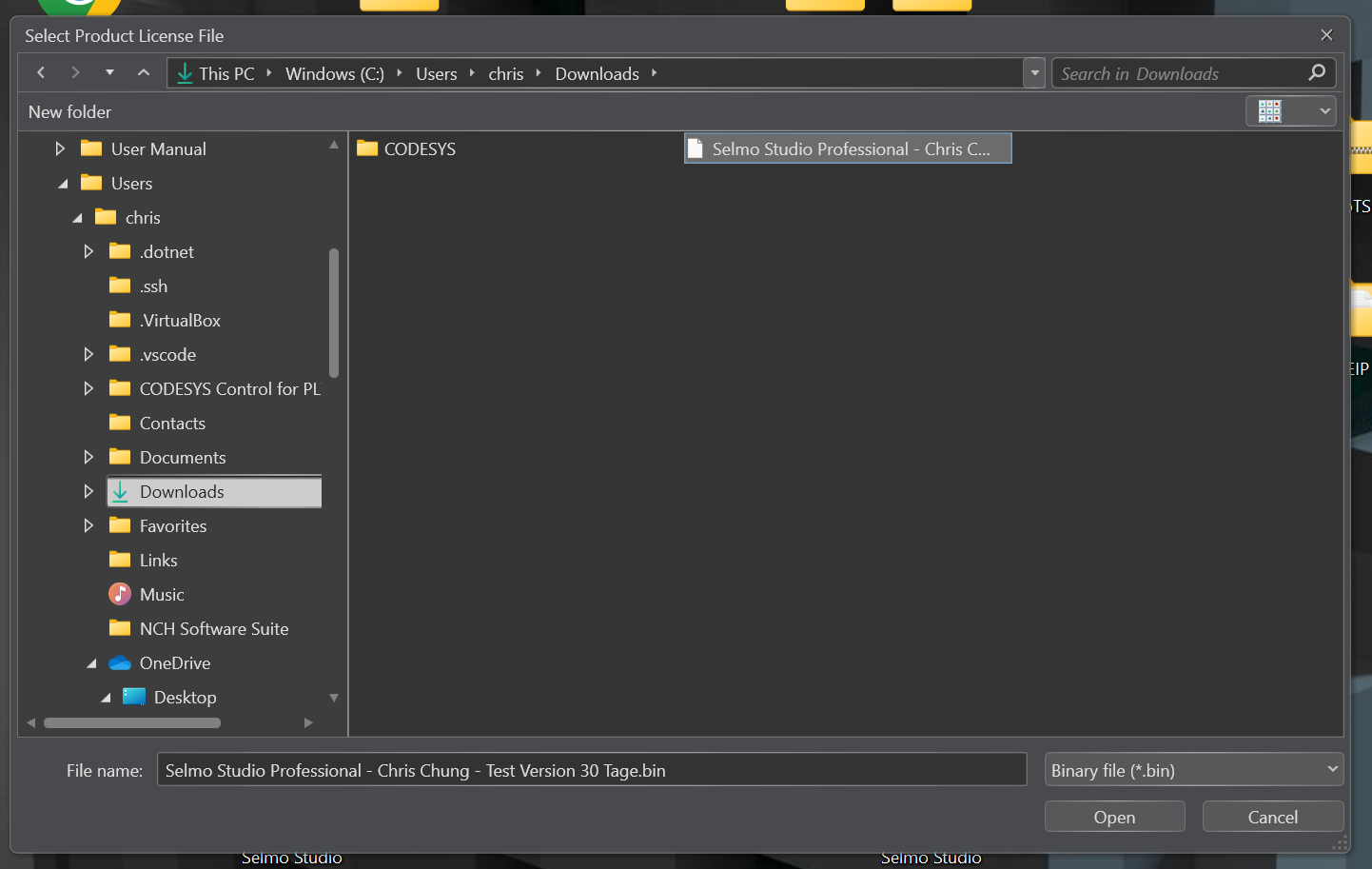
Task: Collapse the Desktop tree node
Action: (x=106, y=698)
